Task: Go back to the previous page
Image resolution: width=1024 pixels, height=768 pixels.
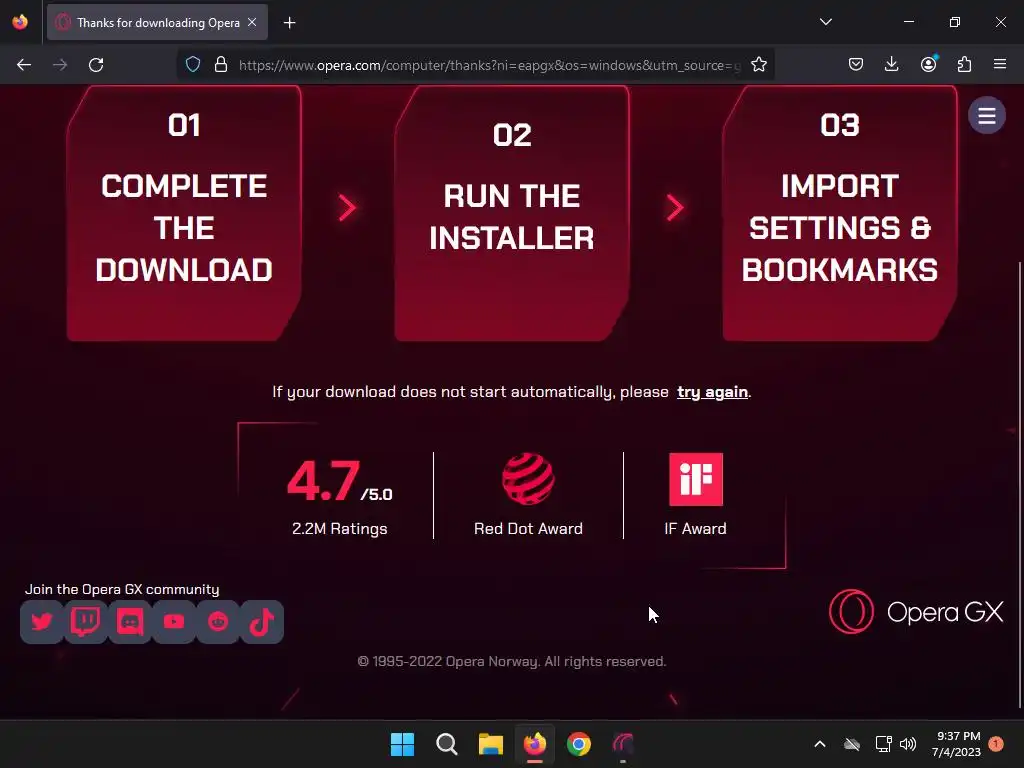Action: pos(24,65)
